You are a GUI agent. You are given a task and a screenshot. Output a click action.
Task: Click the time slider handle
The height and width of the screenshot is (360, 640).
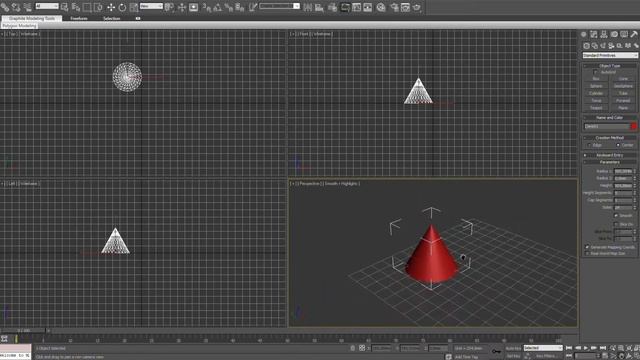[24, 331]
